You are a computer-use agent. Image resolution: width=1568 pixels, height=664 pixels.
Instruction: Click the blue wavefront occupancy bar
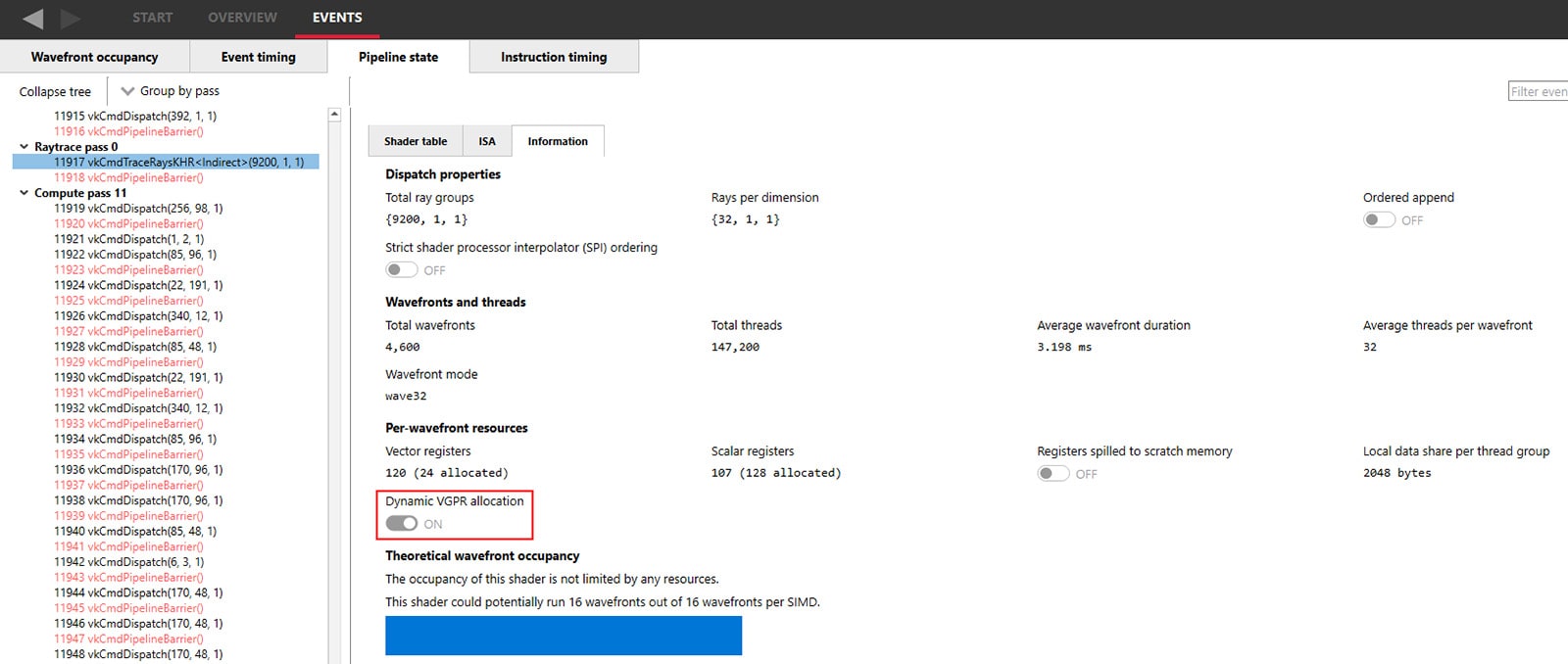click(563, 636)
